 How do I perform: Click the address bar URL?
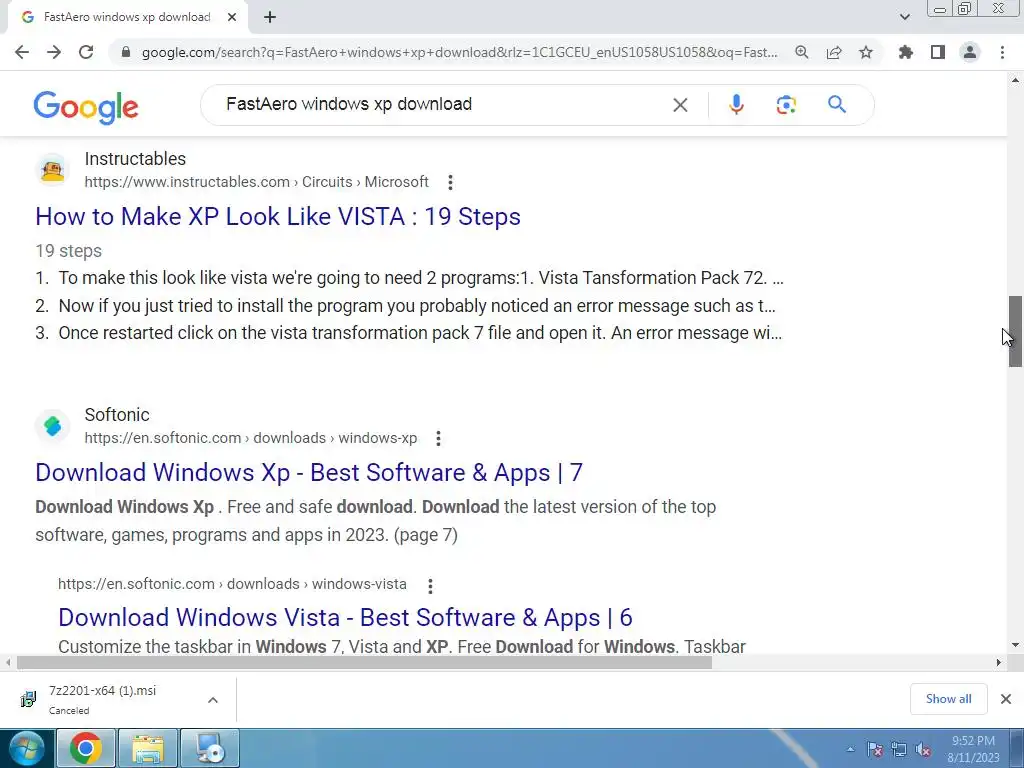coord(459,52)
